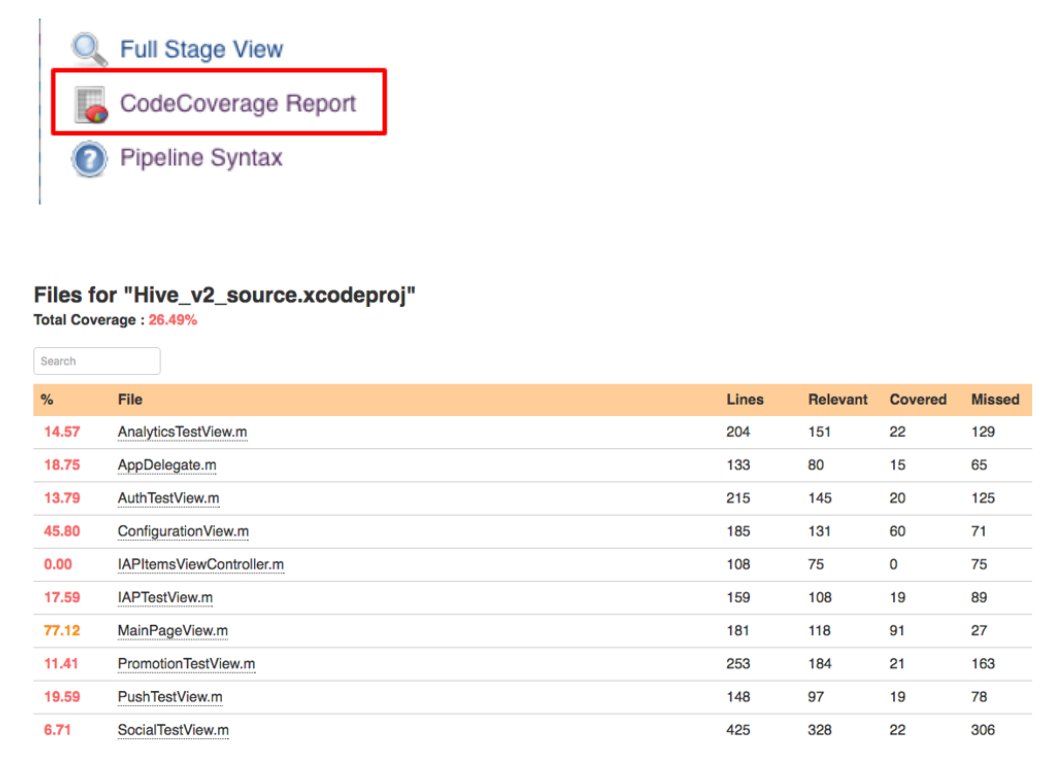
Task: Sort table by the % column header
Action: coord(47,399)
